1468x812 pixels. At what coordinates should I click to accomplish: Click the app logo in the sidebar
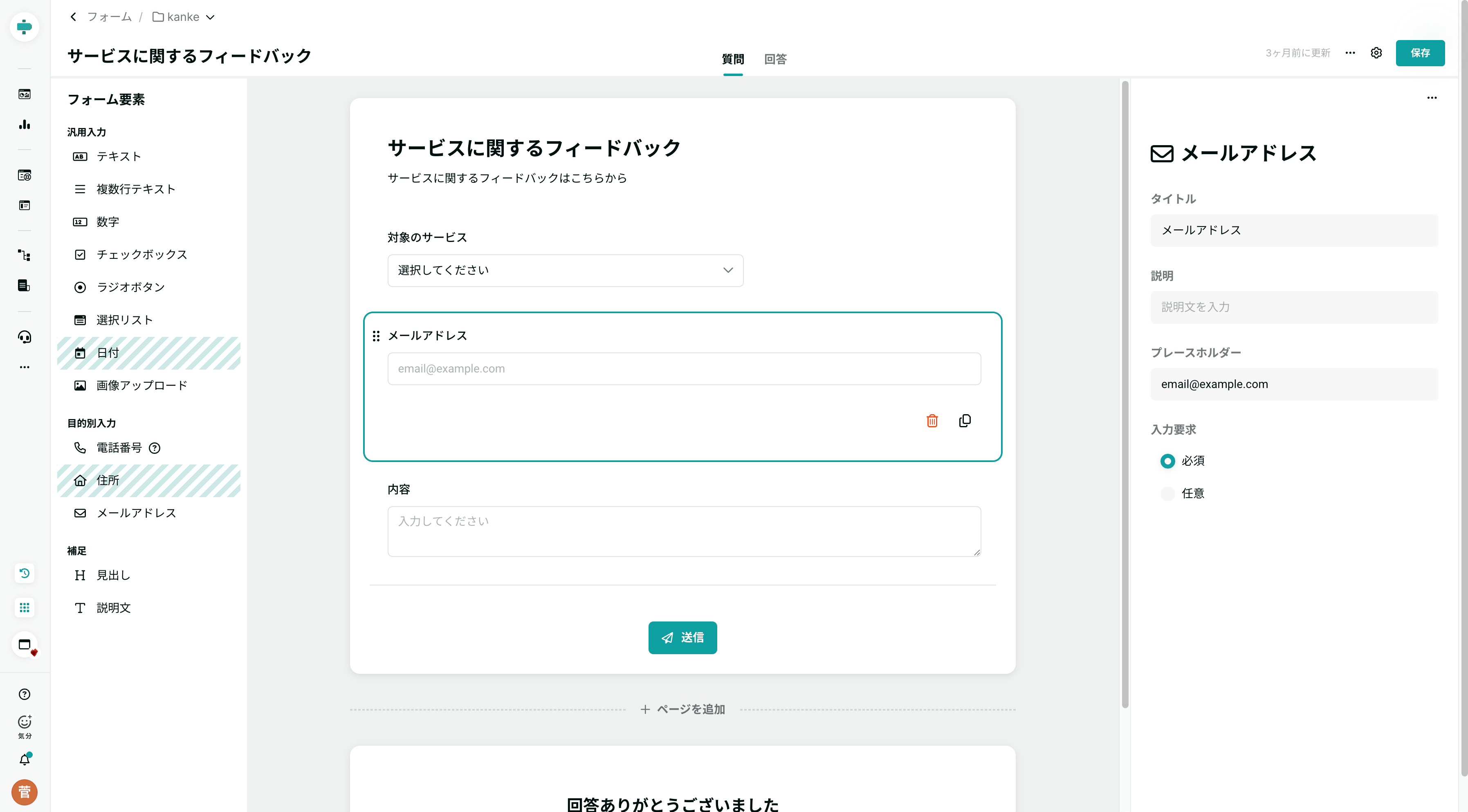click(x=25, y=27)
